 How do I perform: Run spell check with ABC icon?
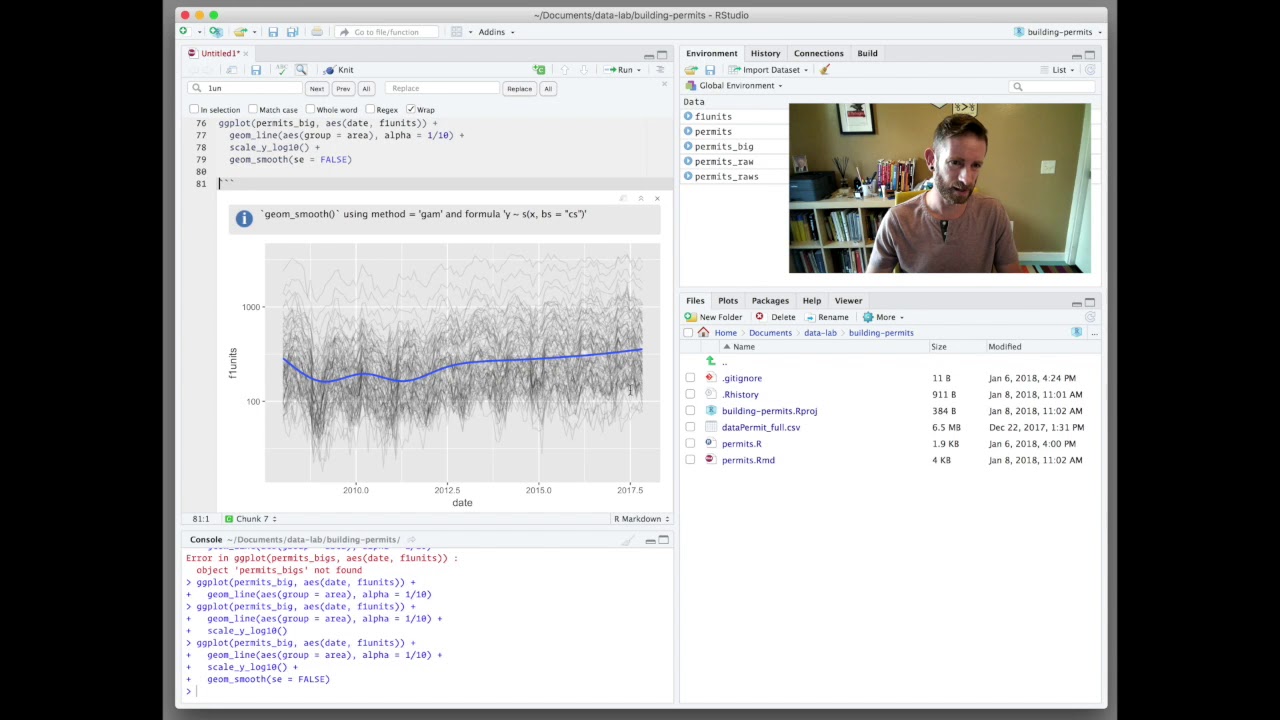(281, 70)
